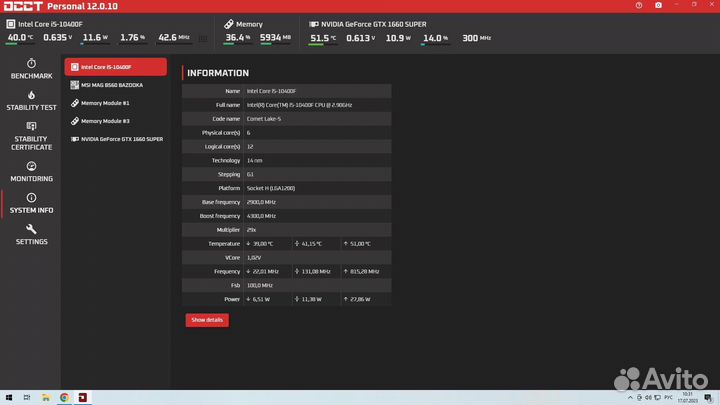Expand the hidden system tray icons chevron
This screenshot has width=720, height=405.
[x=630, y=398]
